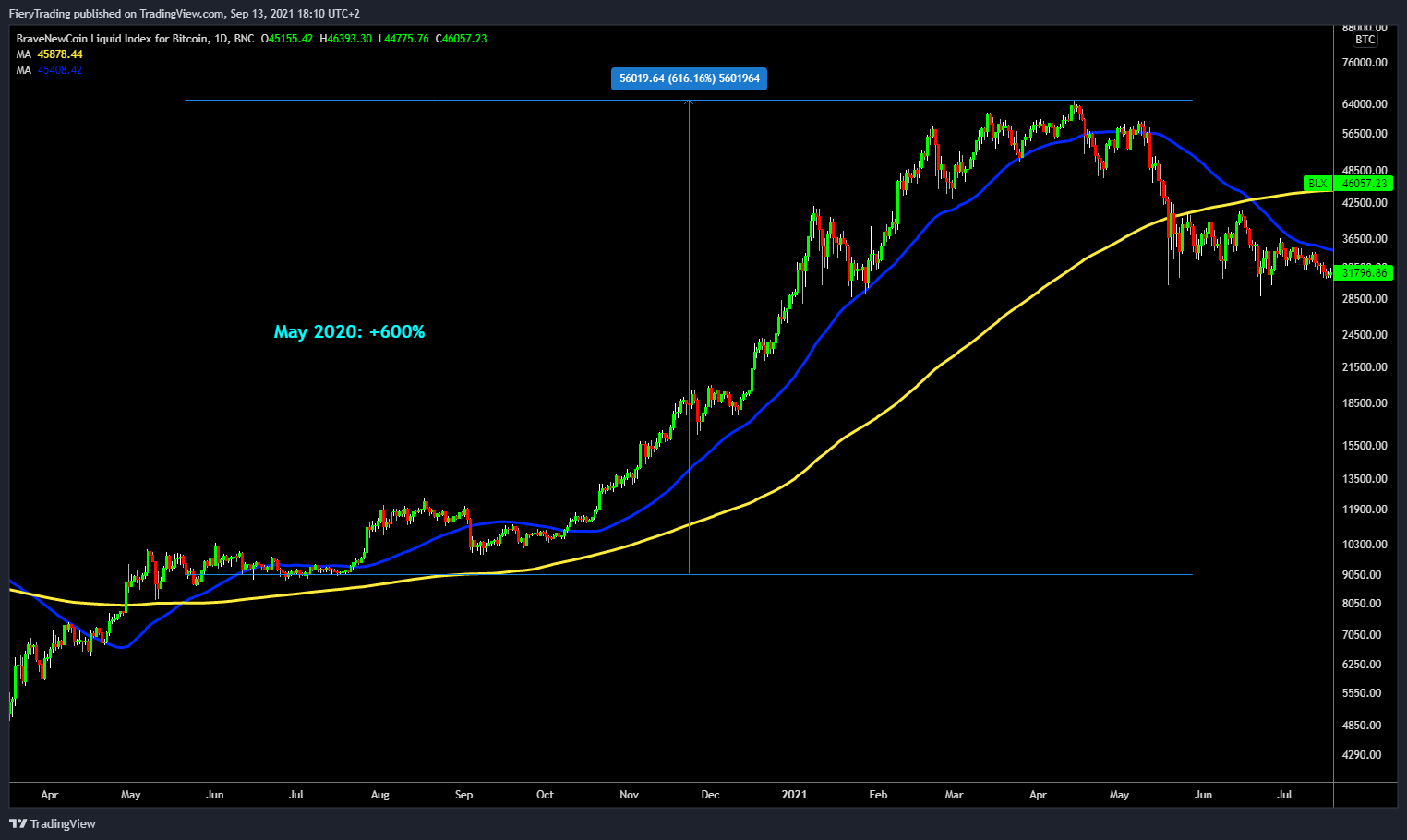Click the 5550.00 price axis label

(x=1362, y=693)
